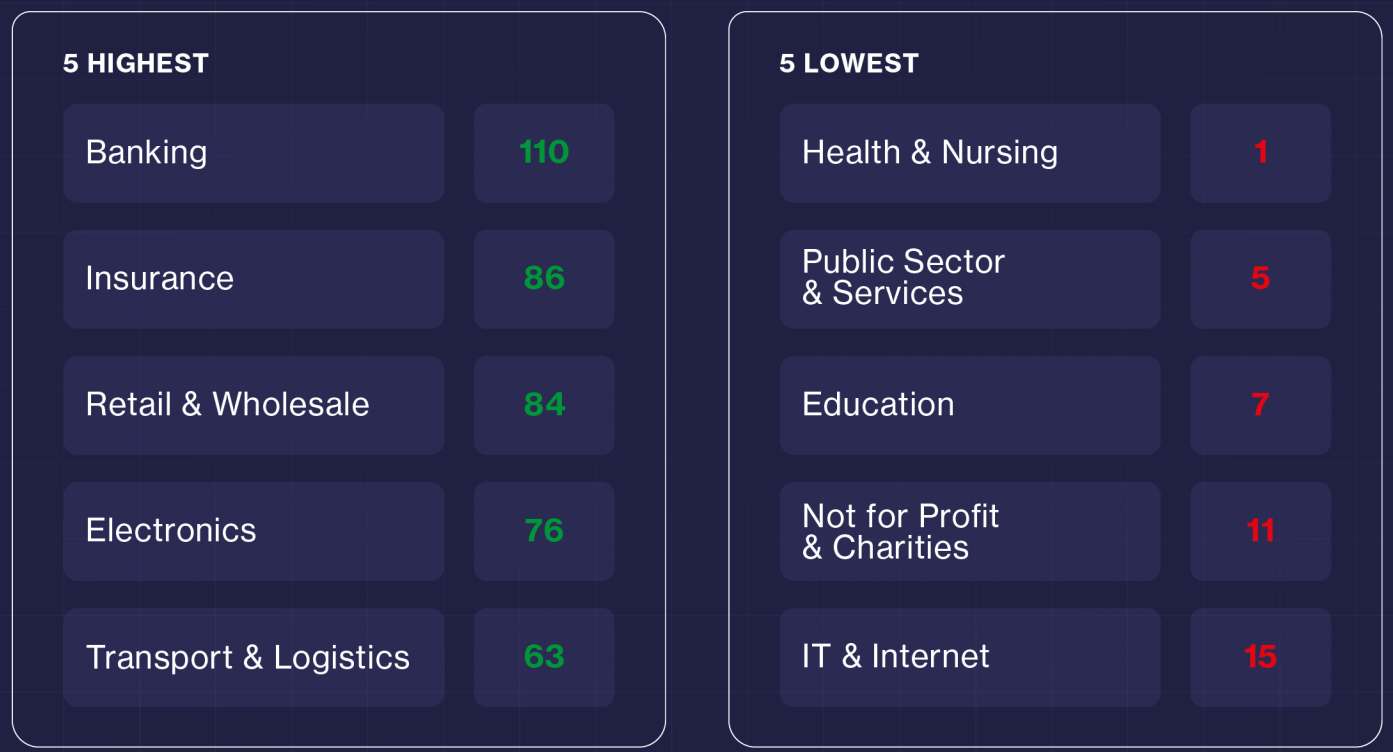Click the red 7 score box
This screenshot has height=752, width=1393.
(1260, 405)
